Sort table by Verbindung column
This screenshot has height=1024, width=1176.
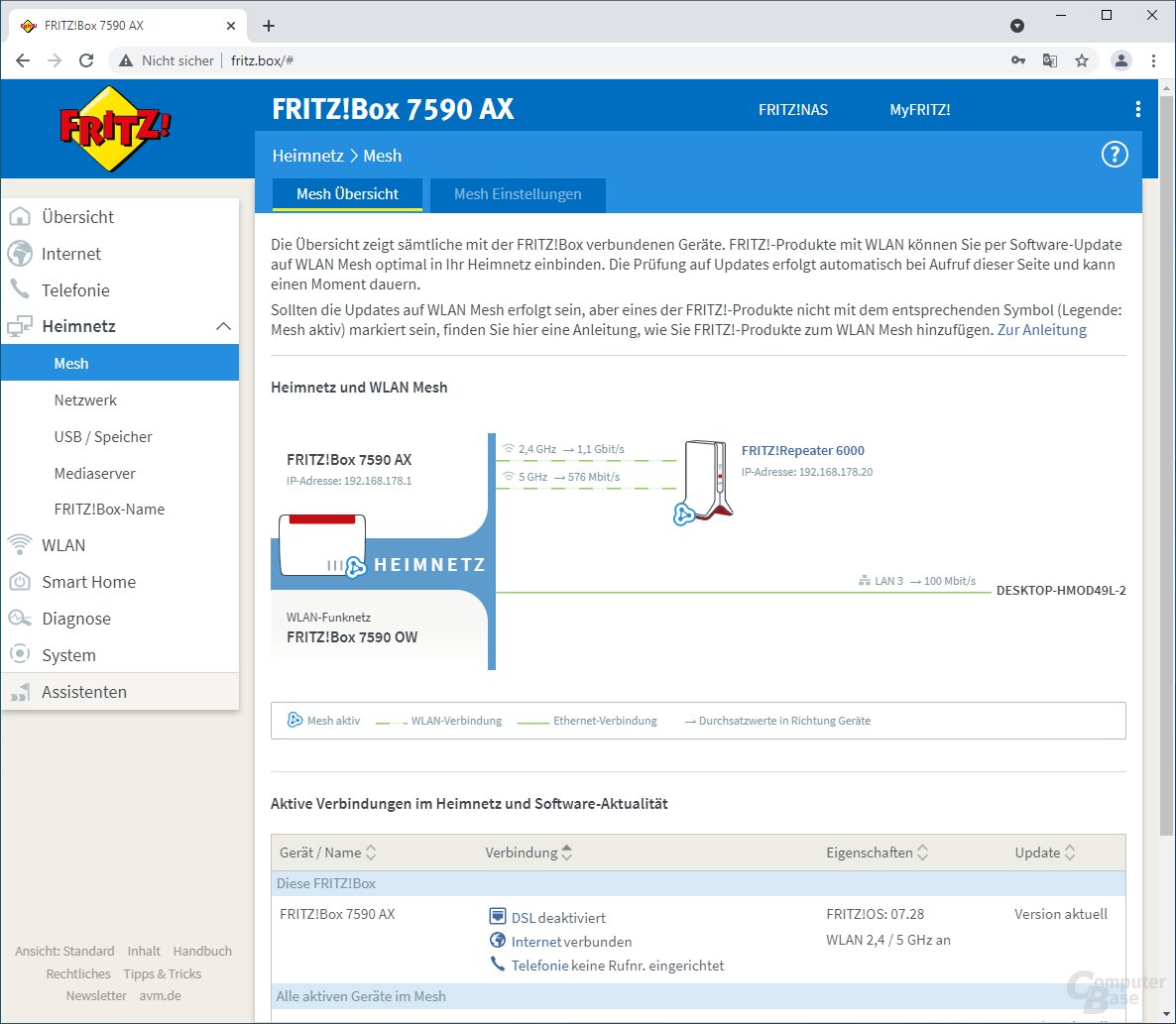(529, 853)
